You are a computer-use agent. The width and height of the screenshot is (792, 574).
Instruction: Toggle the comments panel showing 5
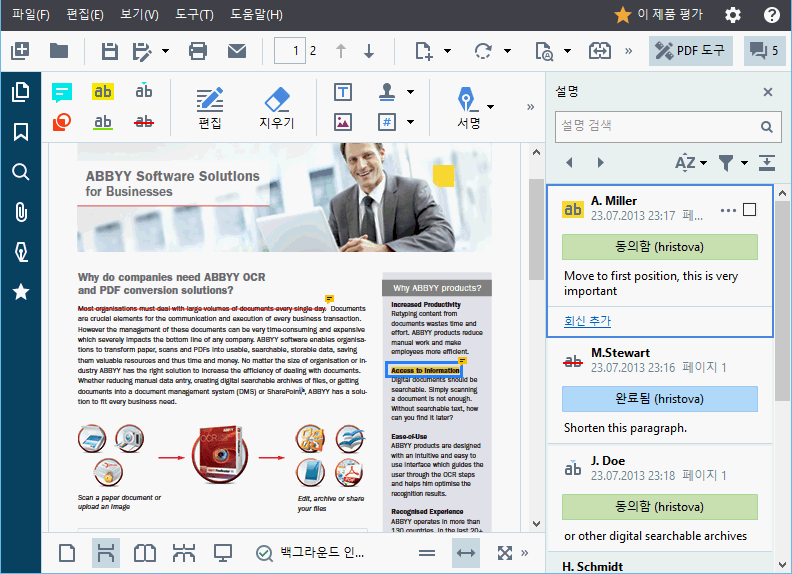(764, 51)
